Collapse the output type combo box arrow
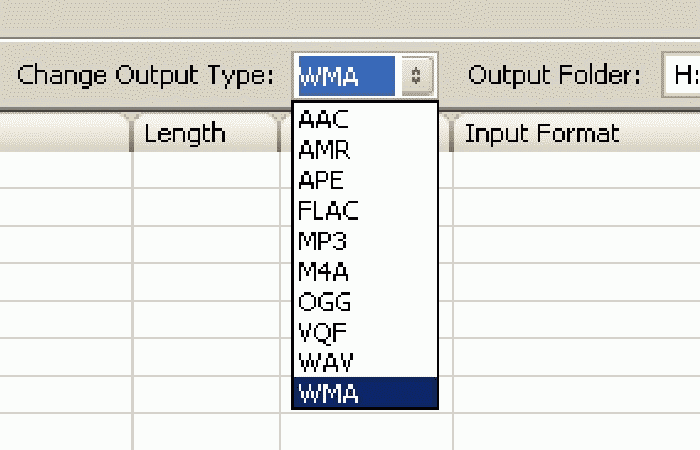 click(419, 75)
